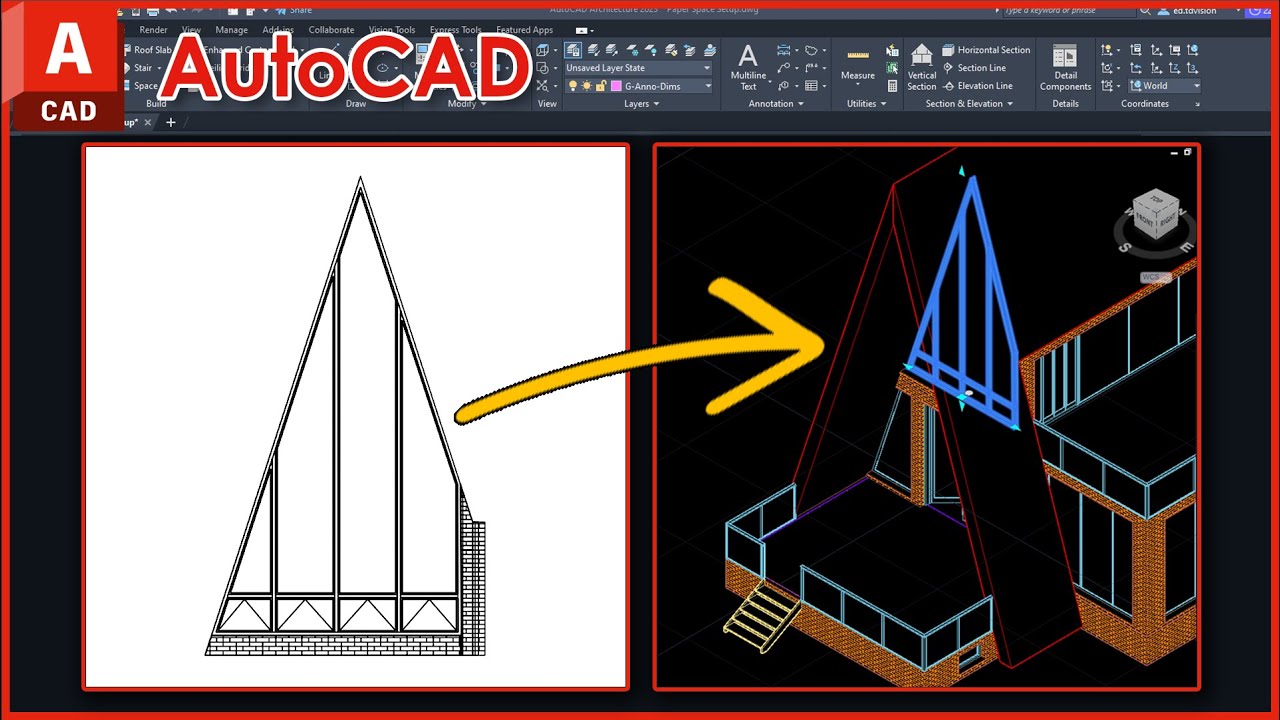Open the World coordinate system dropdown

[1164, 86]
